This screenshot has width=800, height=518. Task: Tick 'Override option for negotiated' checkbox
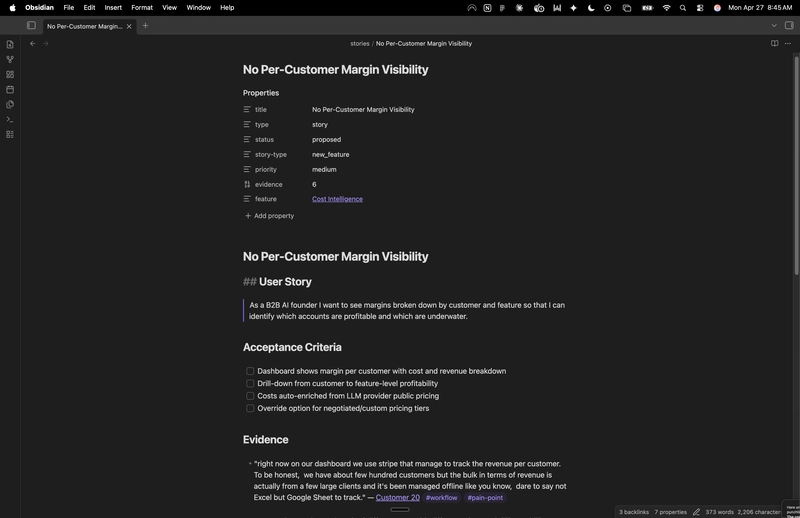coord(250,408)
